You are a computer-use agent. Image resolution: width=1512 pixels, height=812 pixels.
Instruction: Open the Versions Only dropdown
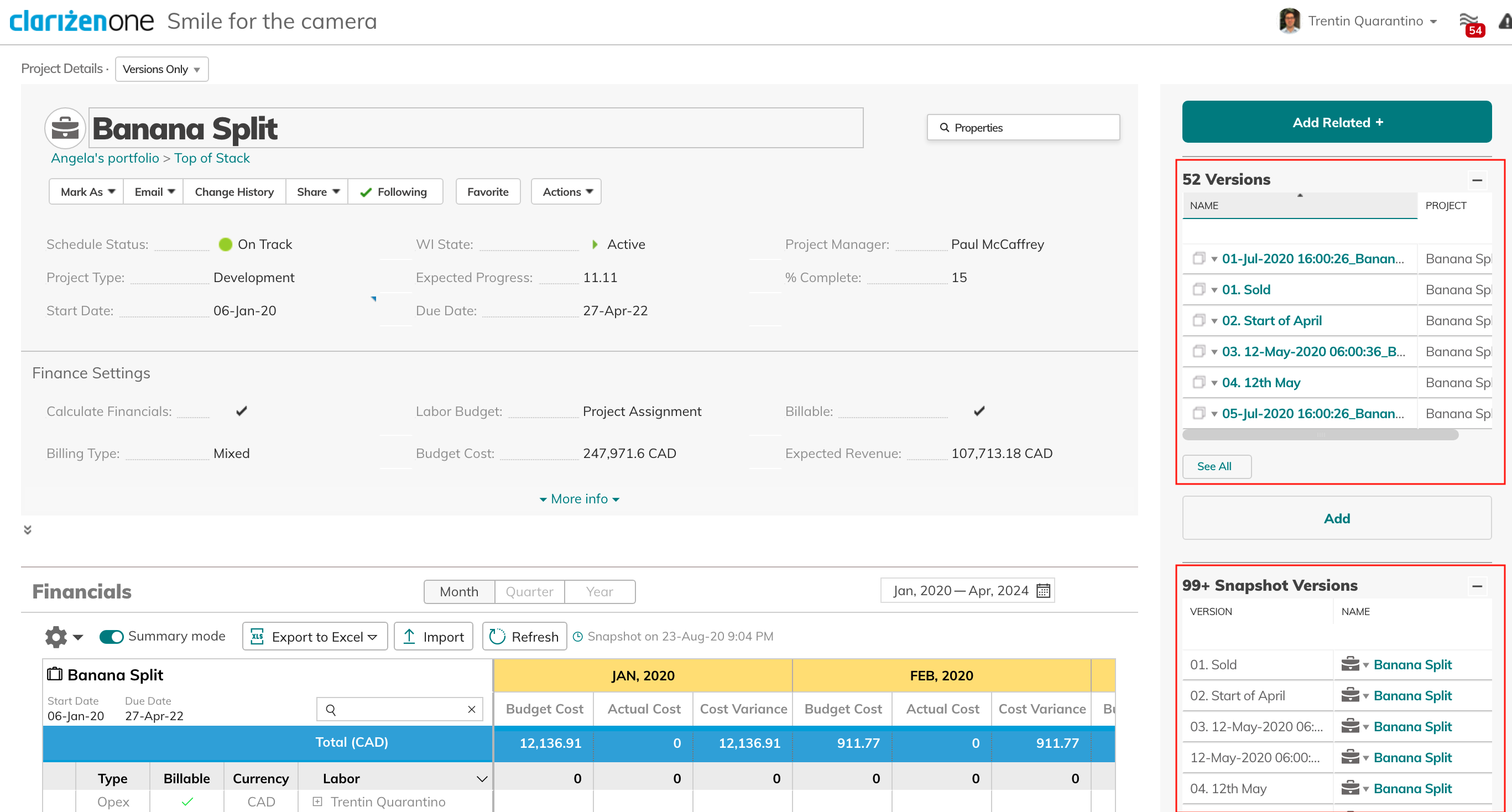(162, 69)
